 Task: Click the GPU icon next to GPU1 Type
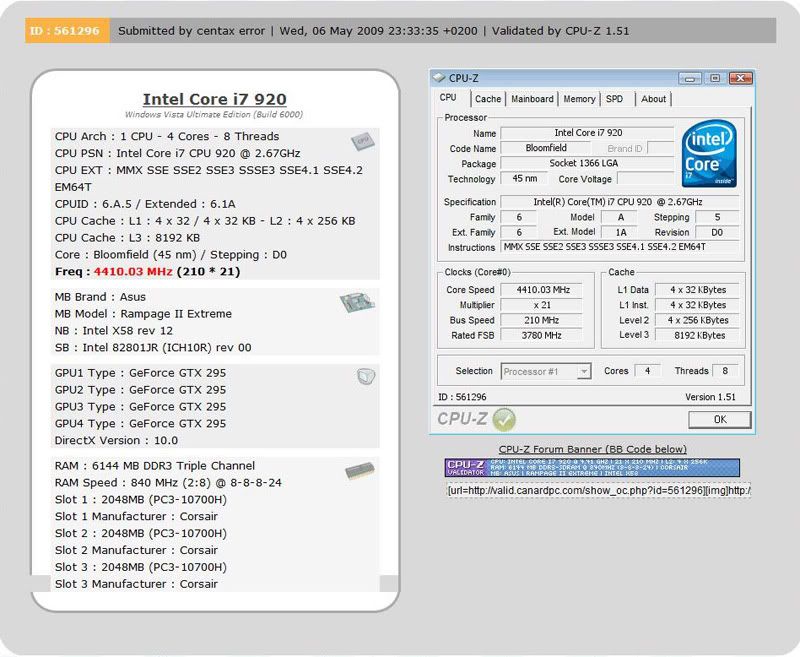(x=365, y=376)
